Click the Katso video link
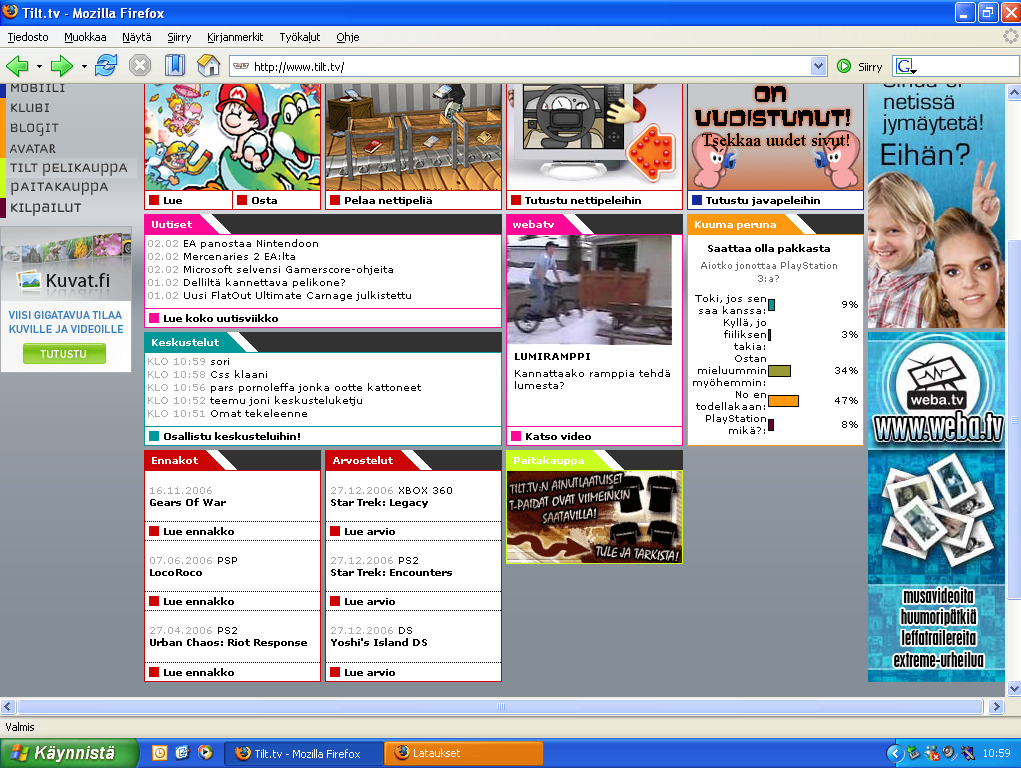 [558, 436]
